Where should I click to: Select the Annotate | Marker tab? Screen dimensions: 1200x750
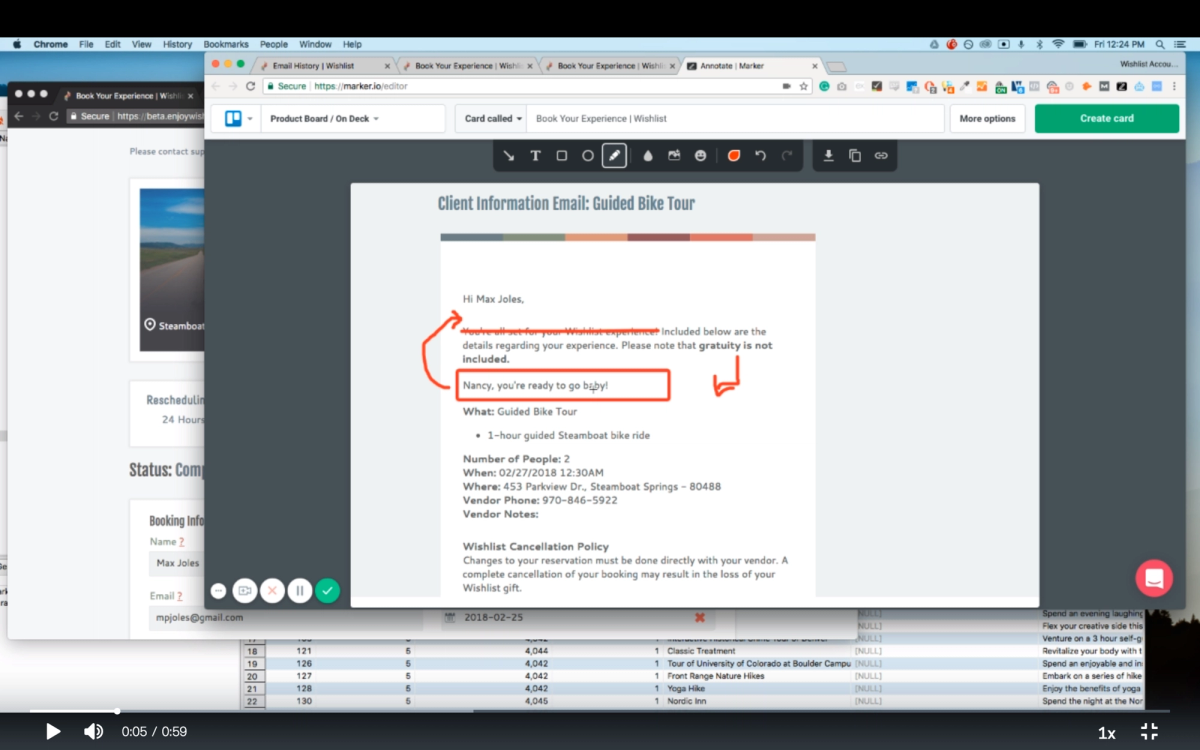750,66
